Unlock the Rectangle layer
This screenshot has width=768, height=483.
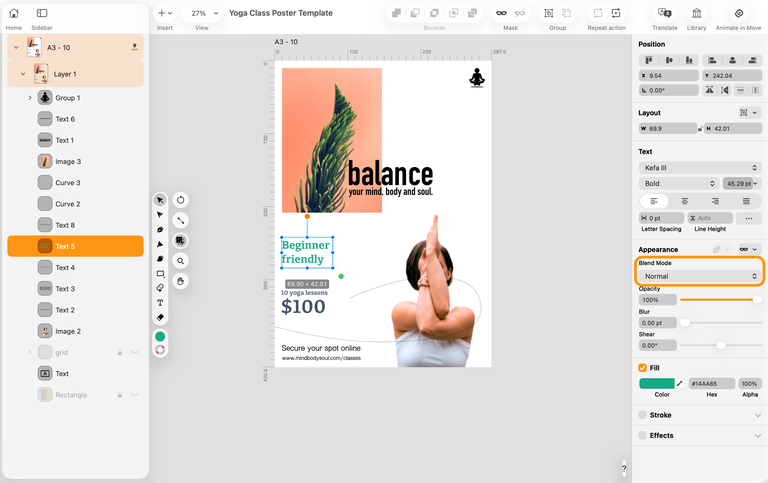(120, 395)
